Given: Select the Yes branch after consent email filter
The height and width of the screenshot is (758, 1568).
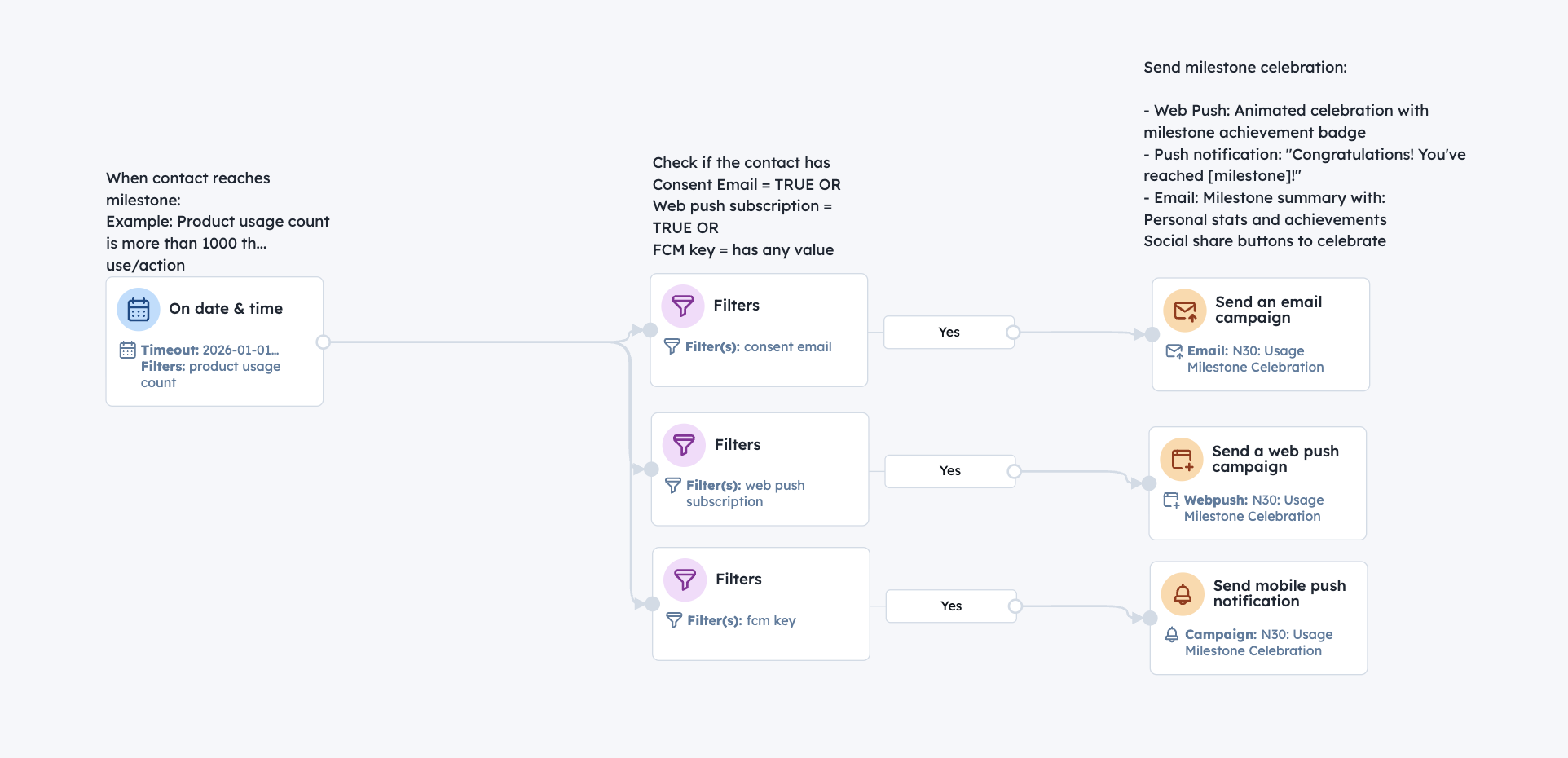Looking at the screenshot, I should point(949,333).
